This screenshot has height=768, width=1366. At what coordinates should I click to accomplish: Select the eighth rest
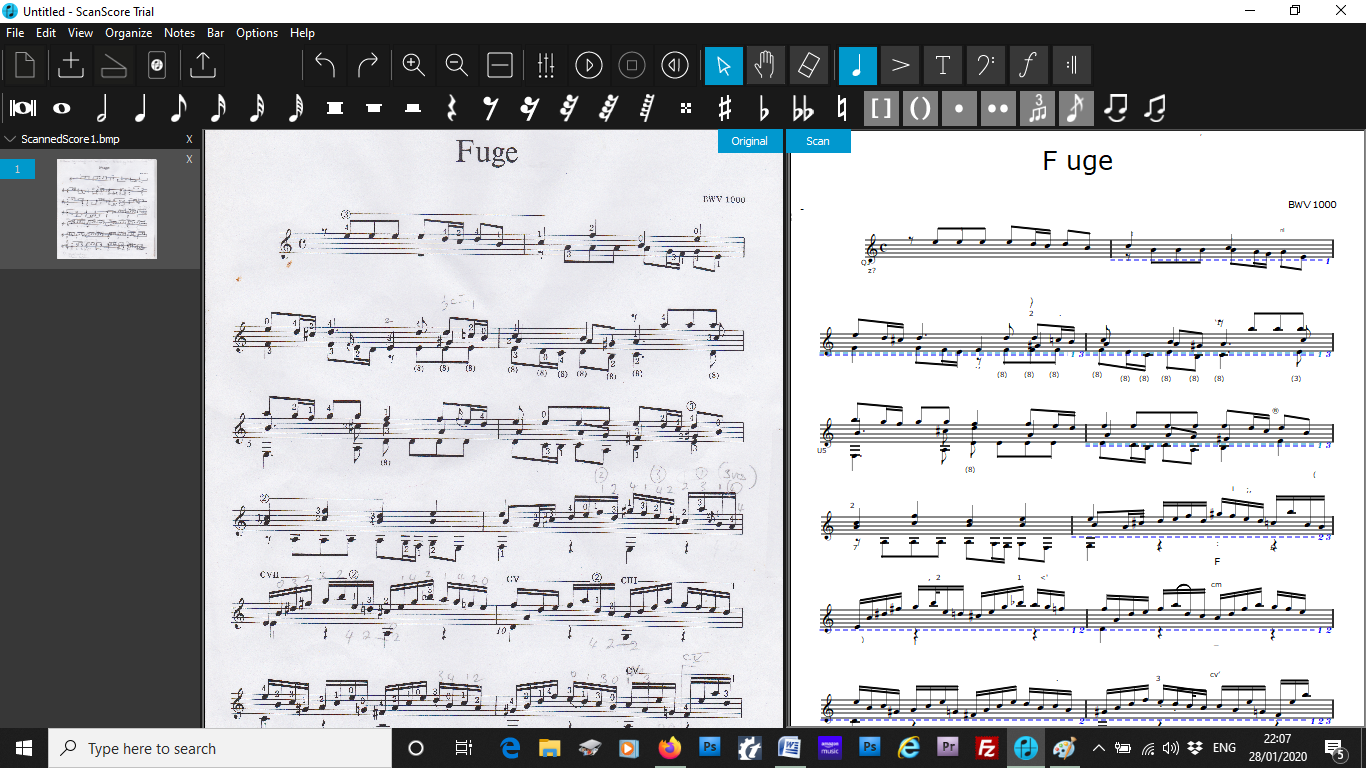[490, 108]
